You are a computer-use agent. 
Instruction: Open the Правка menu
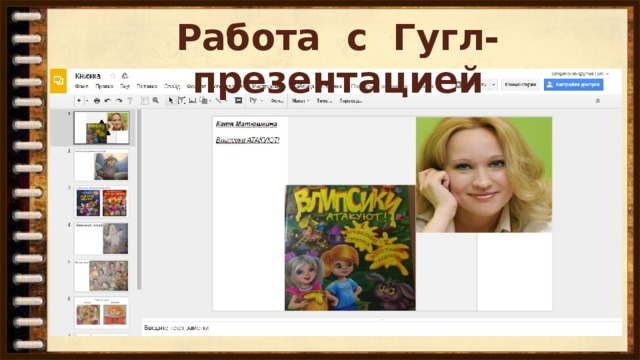(x=104, y=86)
